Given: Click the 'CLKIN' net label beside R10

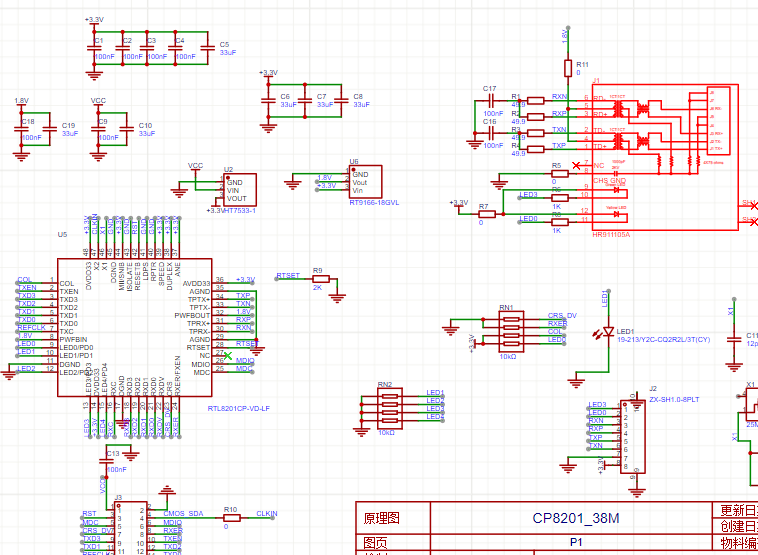Looking at the screenshot, I should (x=267, y=513).
